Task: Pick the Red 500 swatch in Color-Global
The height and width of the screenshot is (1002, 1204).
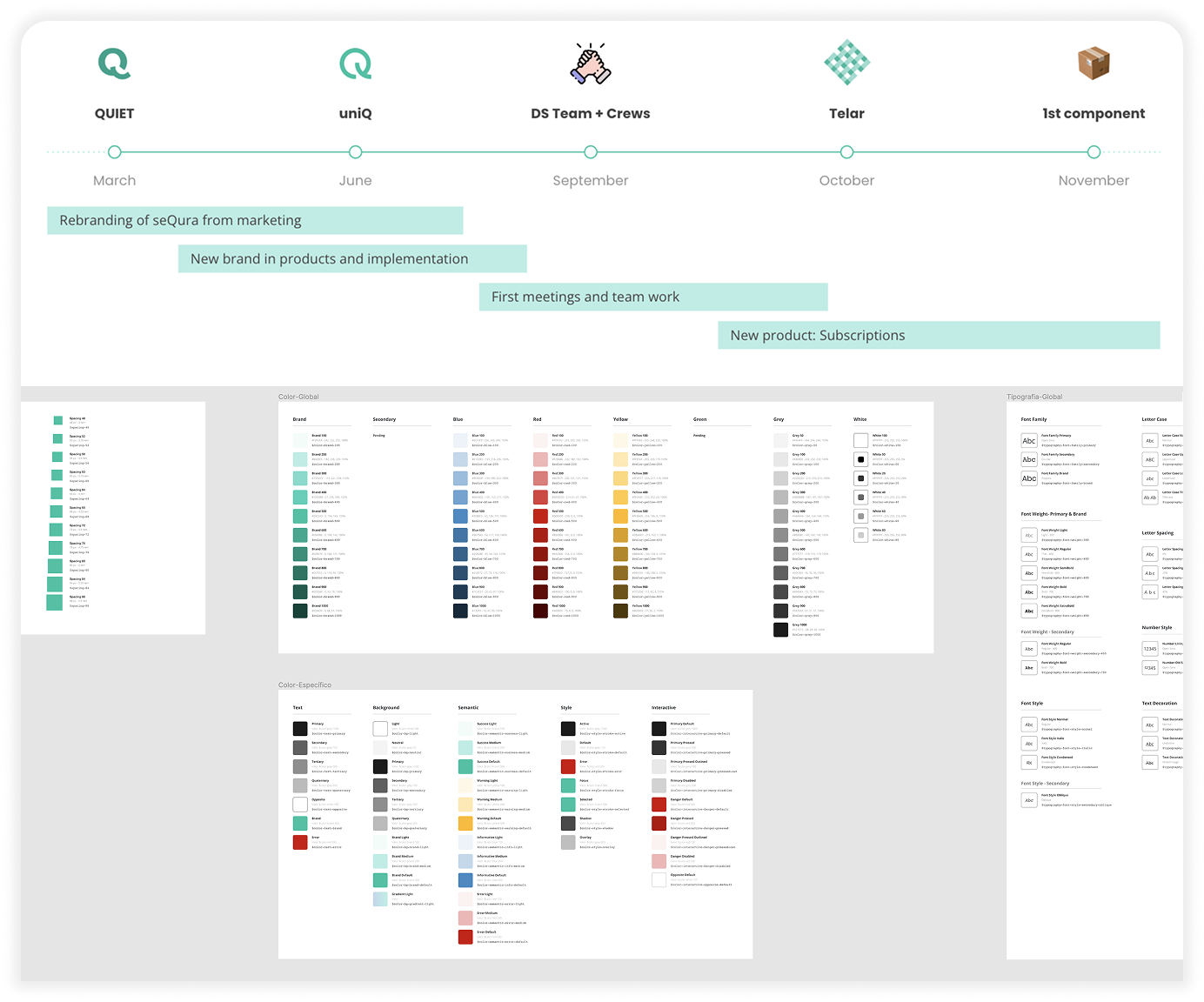Action: [x=540, y=517]
